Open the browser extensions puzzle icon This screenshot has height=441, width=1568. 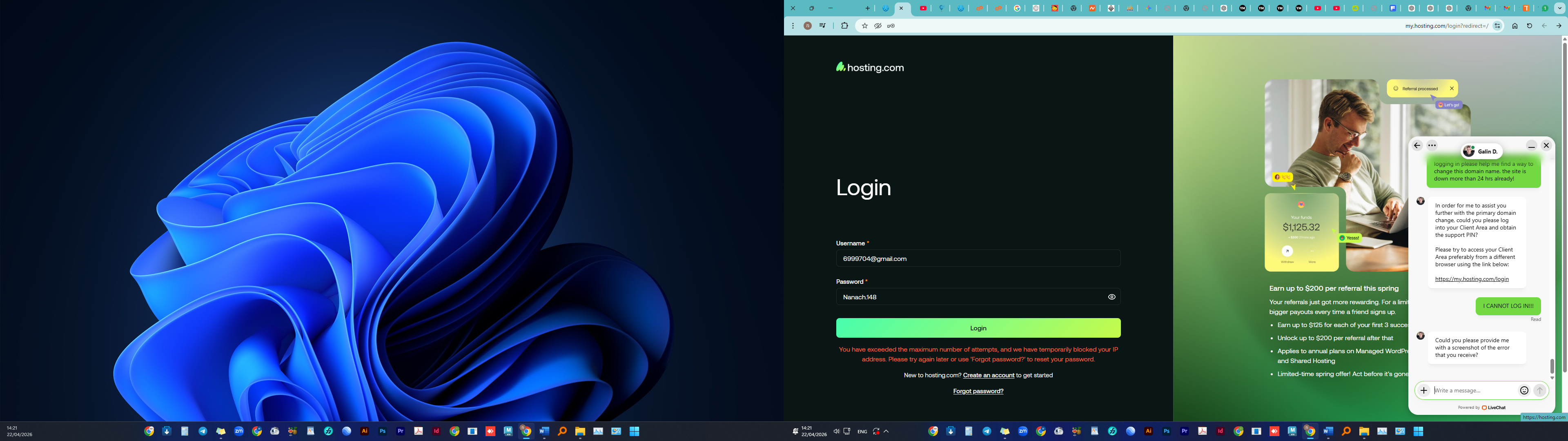click(844, 26)
